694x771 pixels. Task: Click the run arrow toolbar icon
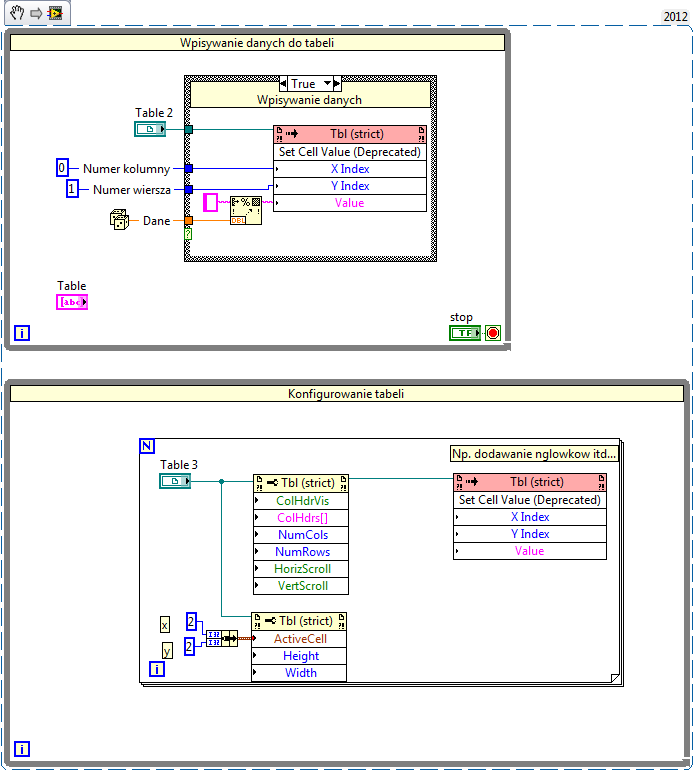[36, 13]
